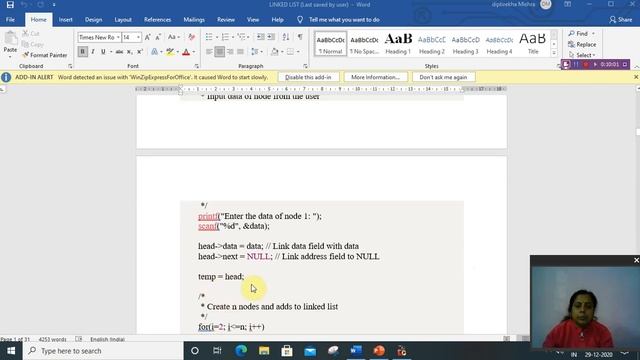The height and width of the screenshot is (360, 640).
Task: Open the Select dropdown
Action: (x=582, y=55)
